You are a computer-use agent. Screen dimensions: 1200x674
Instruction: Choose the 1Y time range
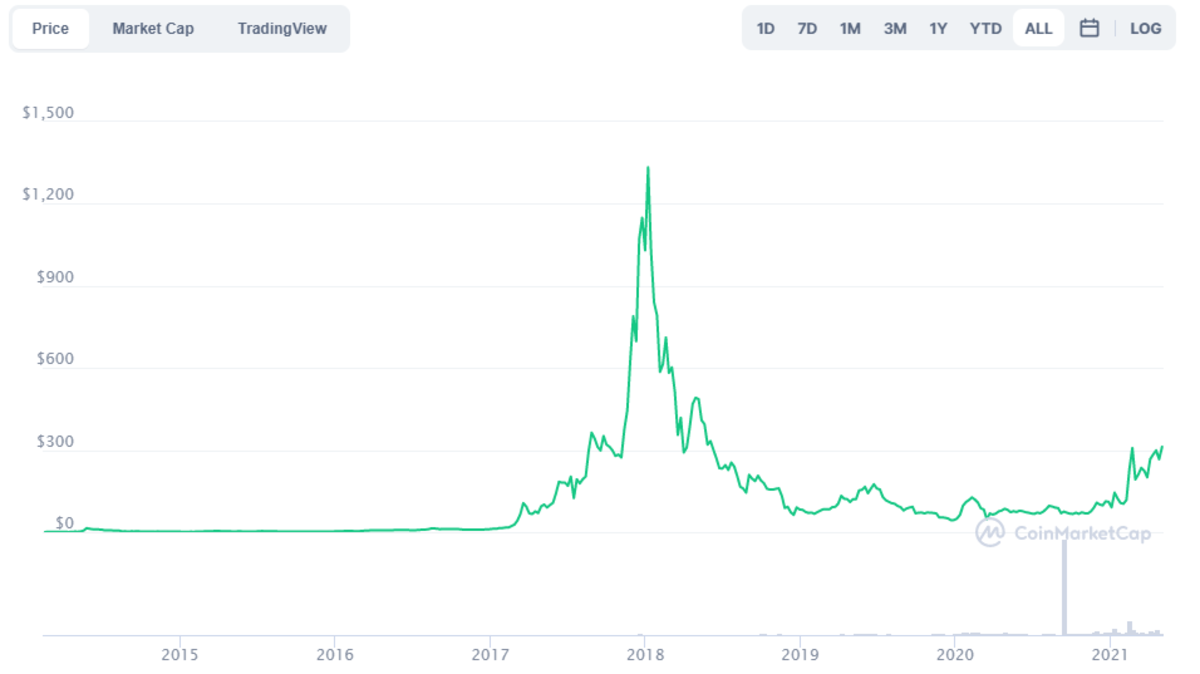click(x=938, y=28)
